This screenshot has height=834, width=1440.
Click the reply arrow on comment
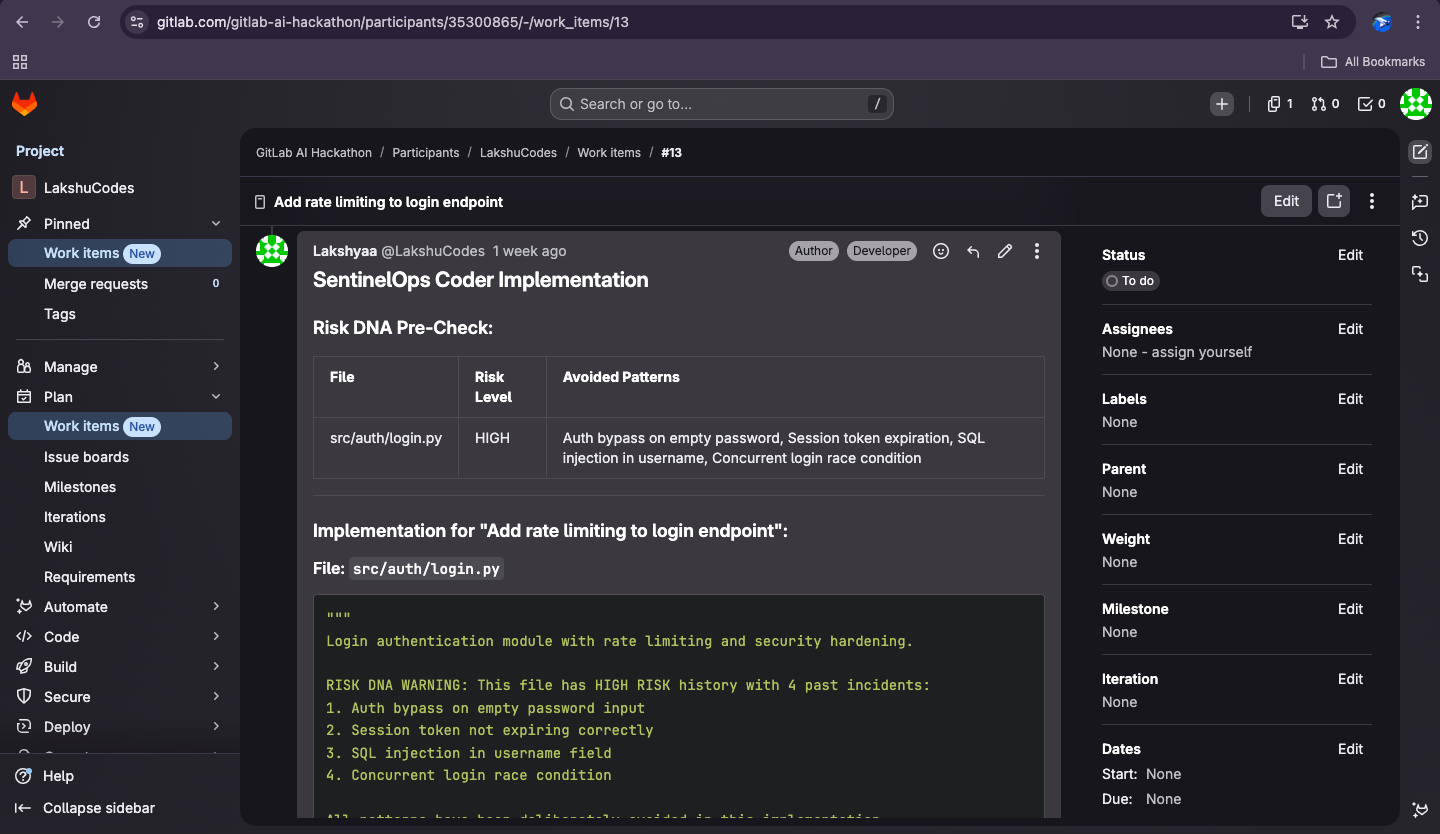click(x=973, y=251)
